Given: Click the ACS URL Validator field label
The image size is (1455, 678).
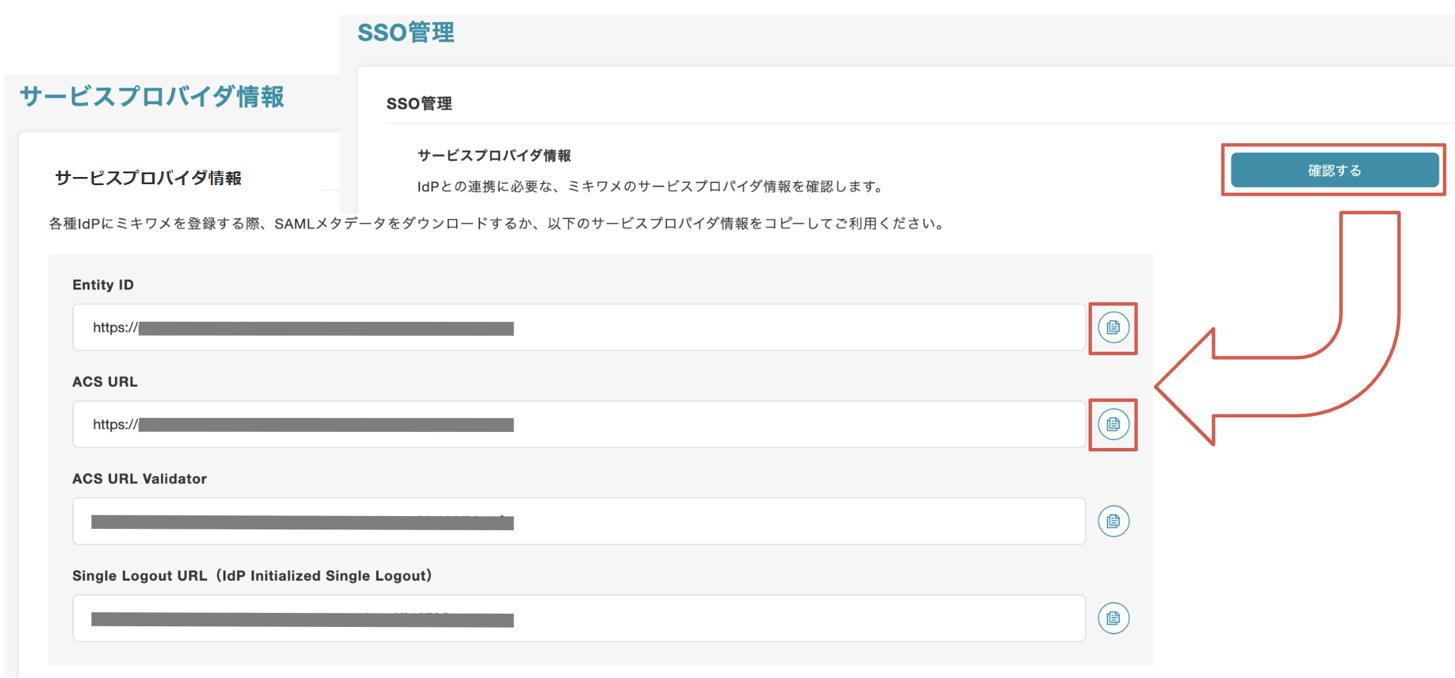Looking at the screenshot, I should click(139, 479).
